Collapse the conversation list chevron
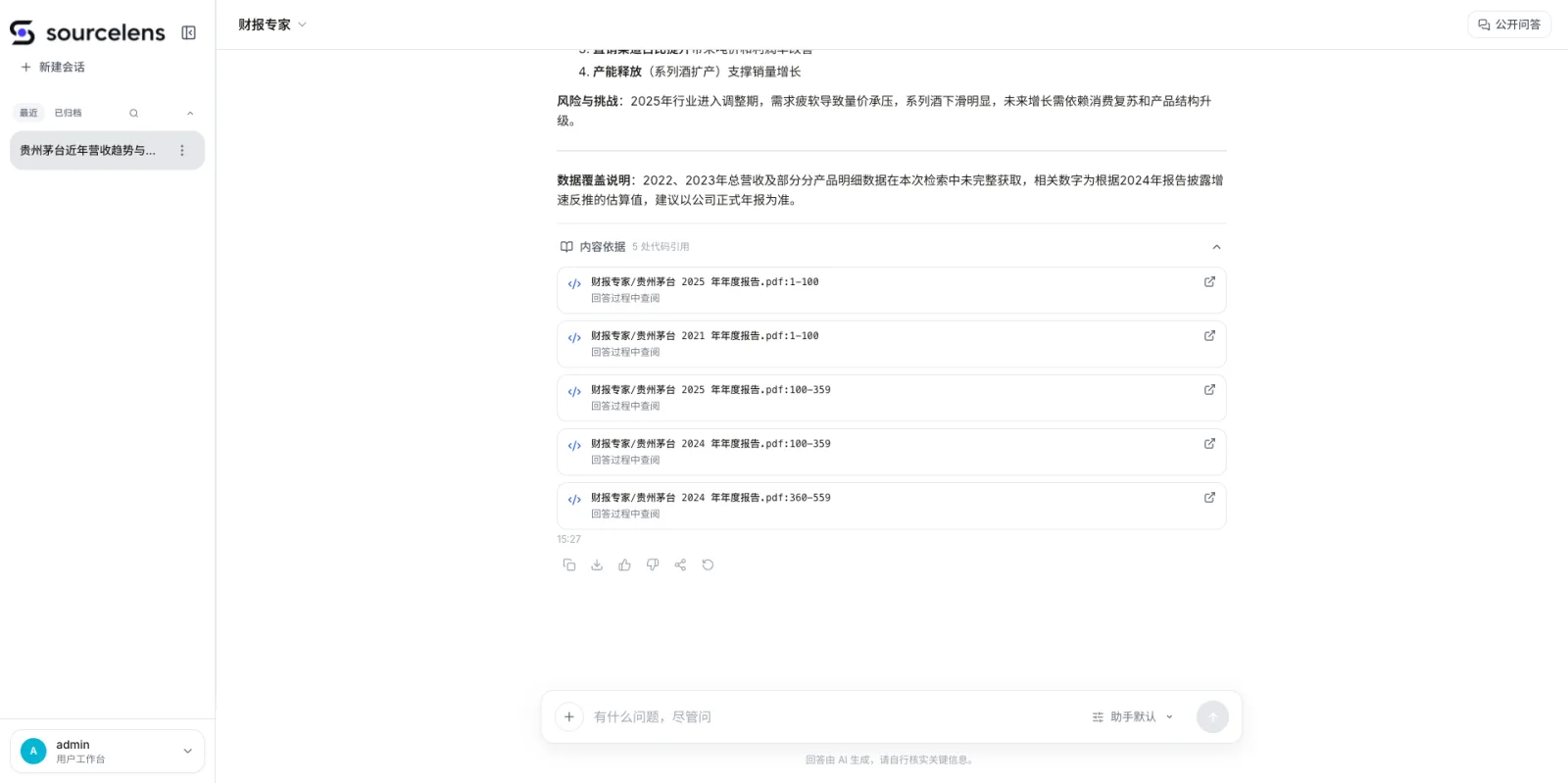The width and height of the screenshot is (1568, 783). 190,113
